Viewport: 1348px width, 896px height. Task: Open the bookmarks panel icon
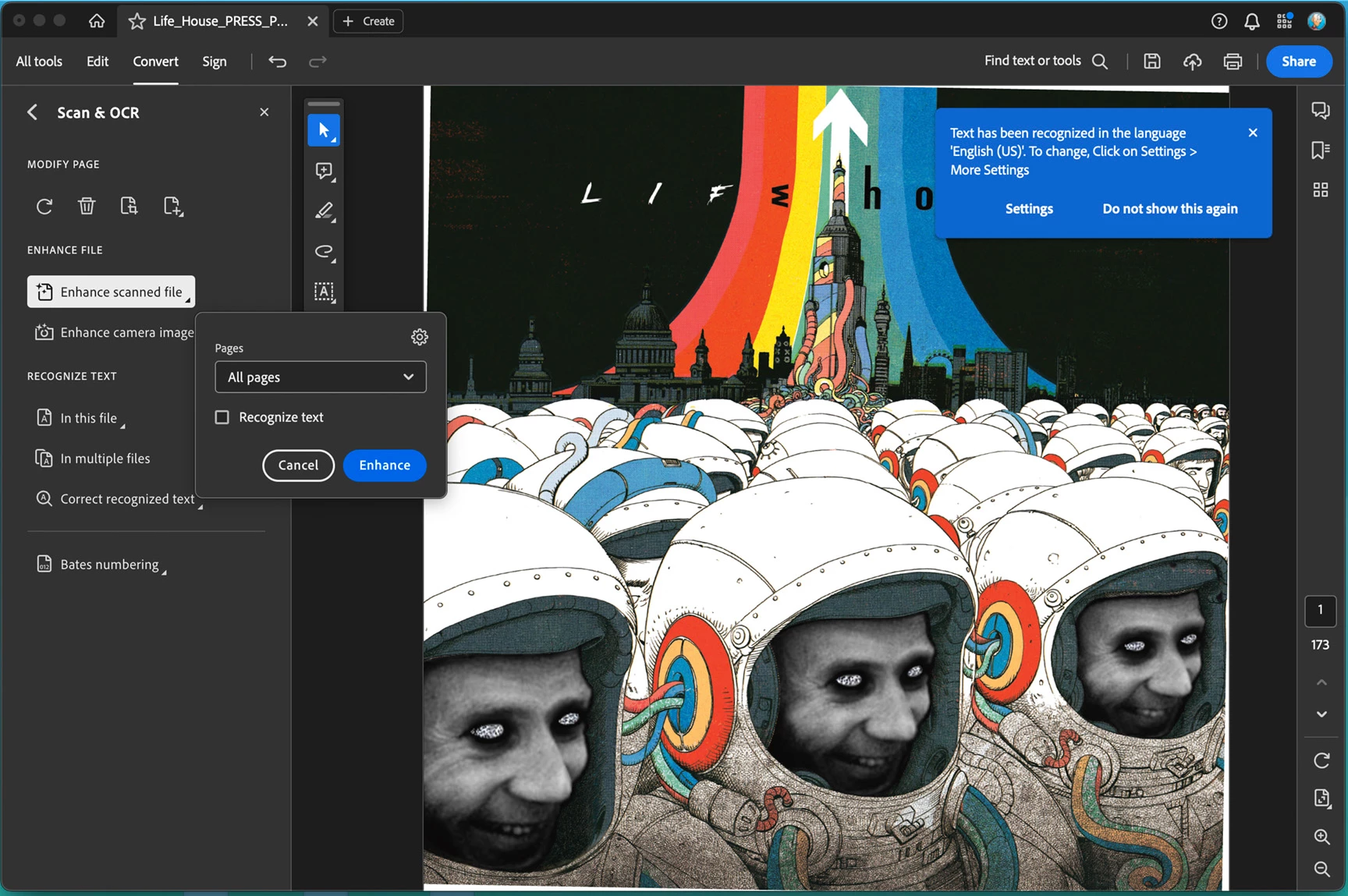point(1321,150)
